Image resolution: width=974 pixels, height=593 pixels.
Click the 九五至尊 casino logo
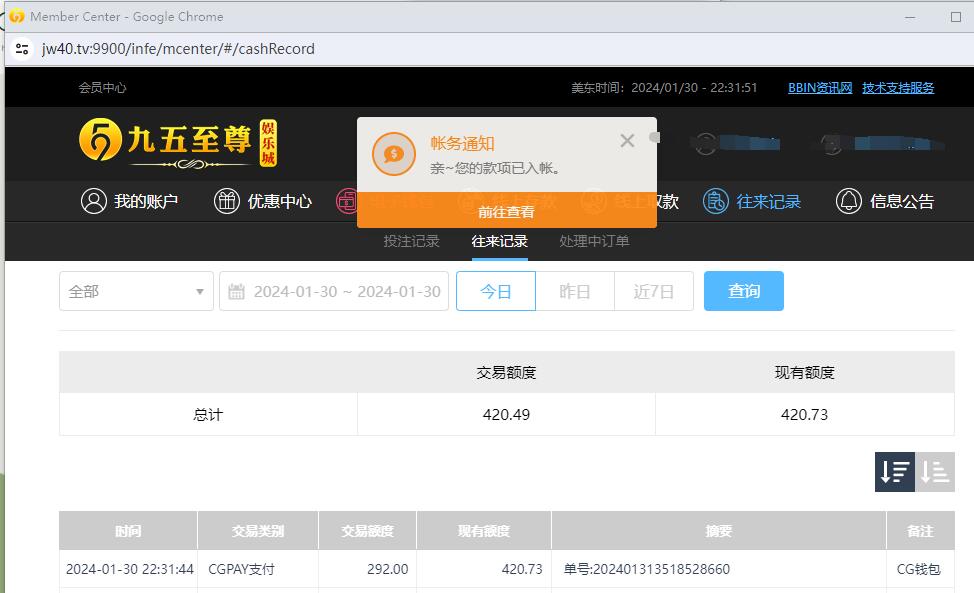pyautogui.click(x=178, y=143)
